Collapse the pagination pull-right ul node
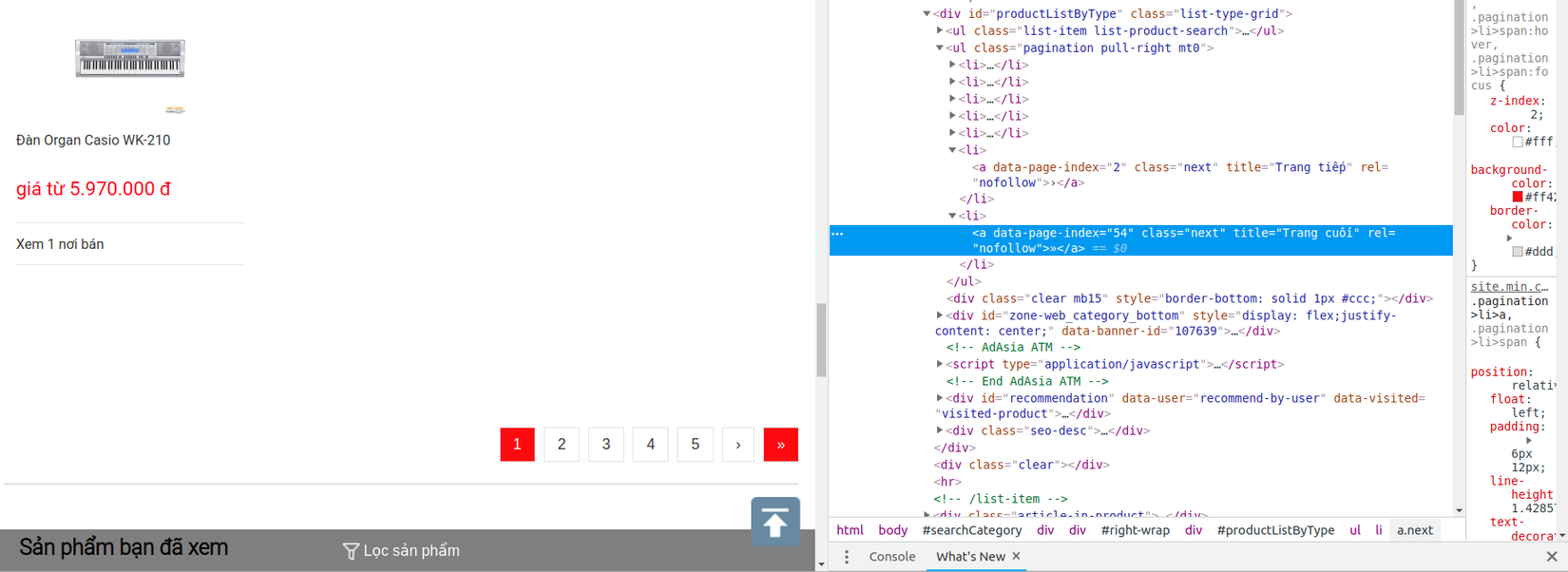This screenshot has height=572, width=1568. [940, 48]
